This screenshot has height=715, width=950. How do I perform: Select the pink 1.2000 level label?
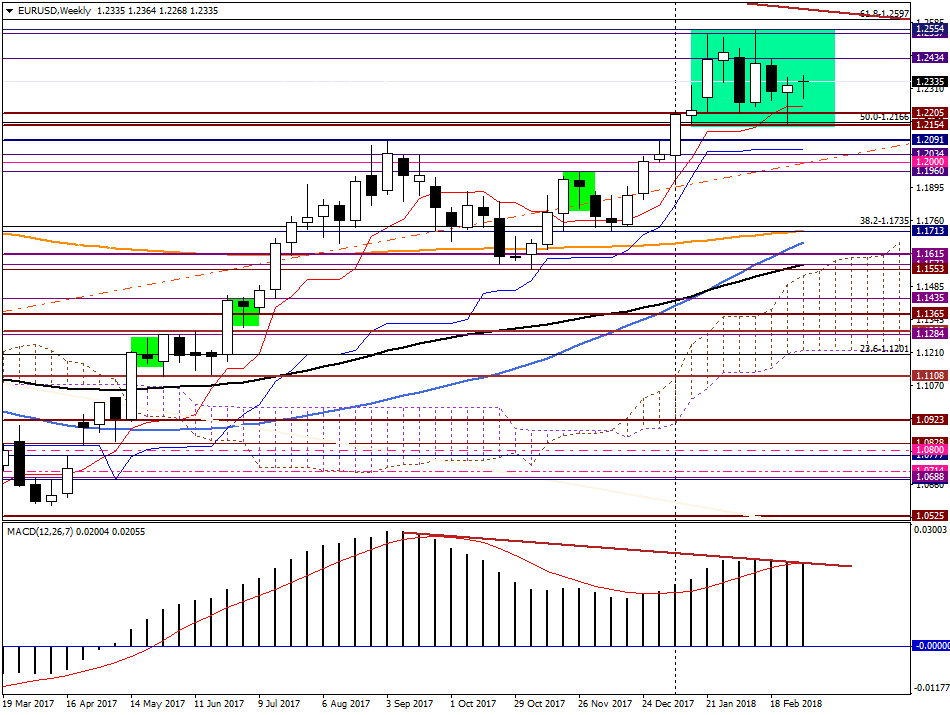930,162
